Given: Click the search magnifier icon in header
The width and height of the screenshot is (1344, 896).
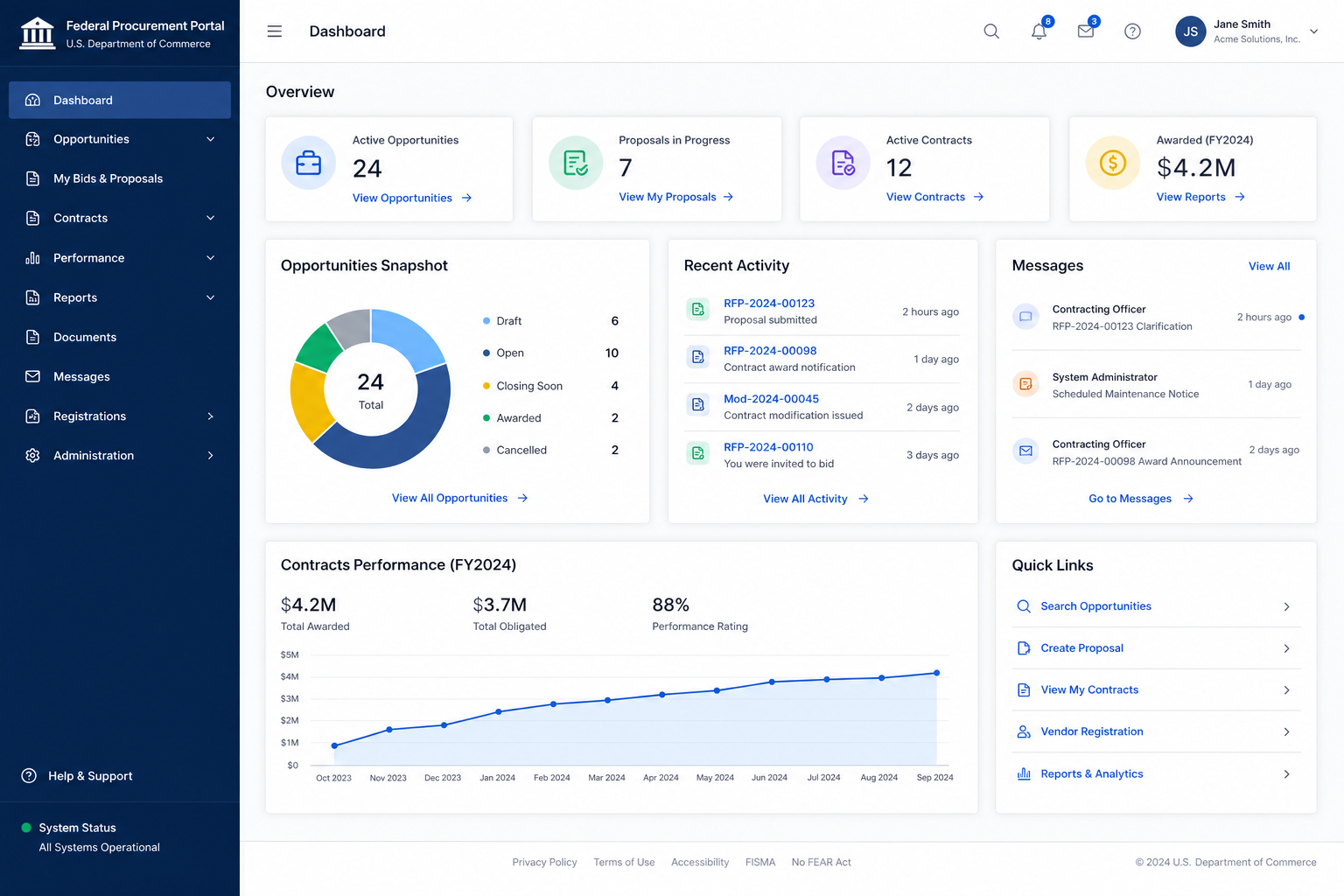Looking at the screenshot, I should (991, 31).
